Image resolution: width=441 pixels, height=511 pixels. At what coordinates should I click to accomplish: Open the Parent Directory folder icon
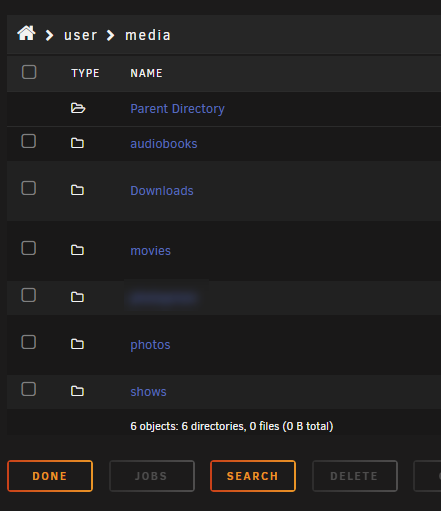tap(78, 108)
